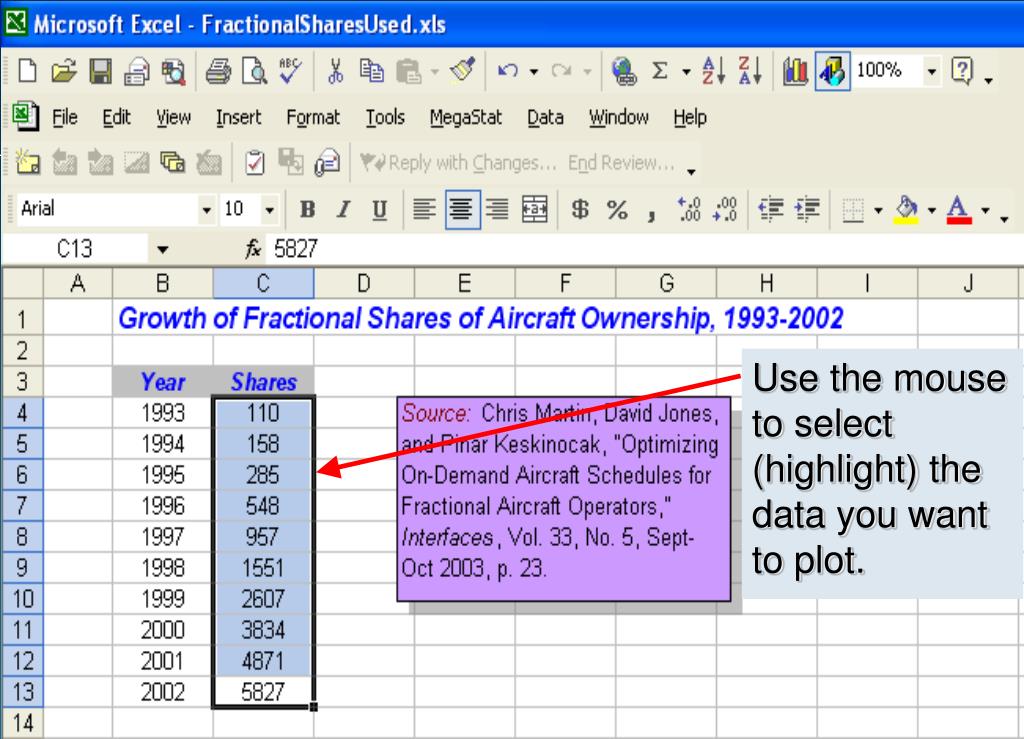Viewport: 1024px width, 739px height.
Task: Click the formula bar showing 5827
Action: pos(643,249)
